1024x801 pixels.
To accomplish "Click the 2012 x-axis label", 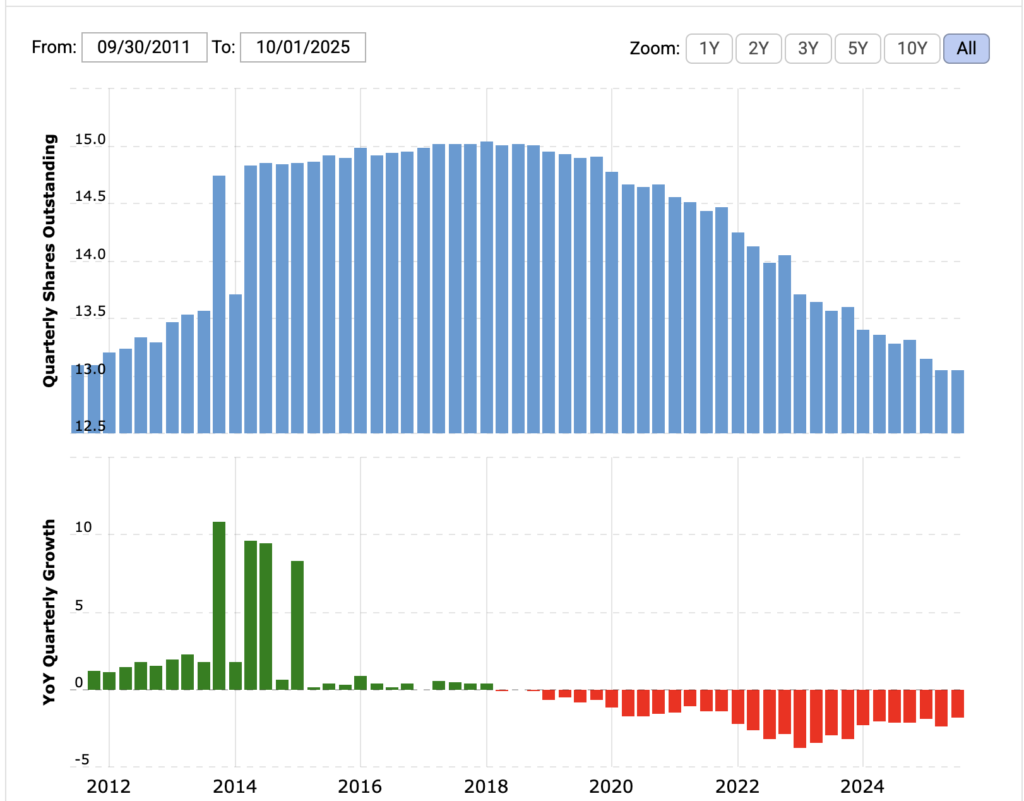I will (108, 786).
